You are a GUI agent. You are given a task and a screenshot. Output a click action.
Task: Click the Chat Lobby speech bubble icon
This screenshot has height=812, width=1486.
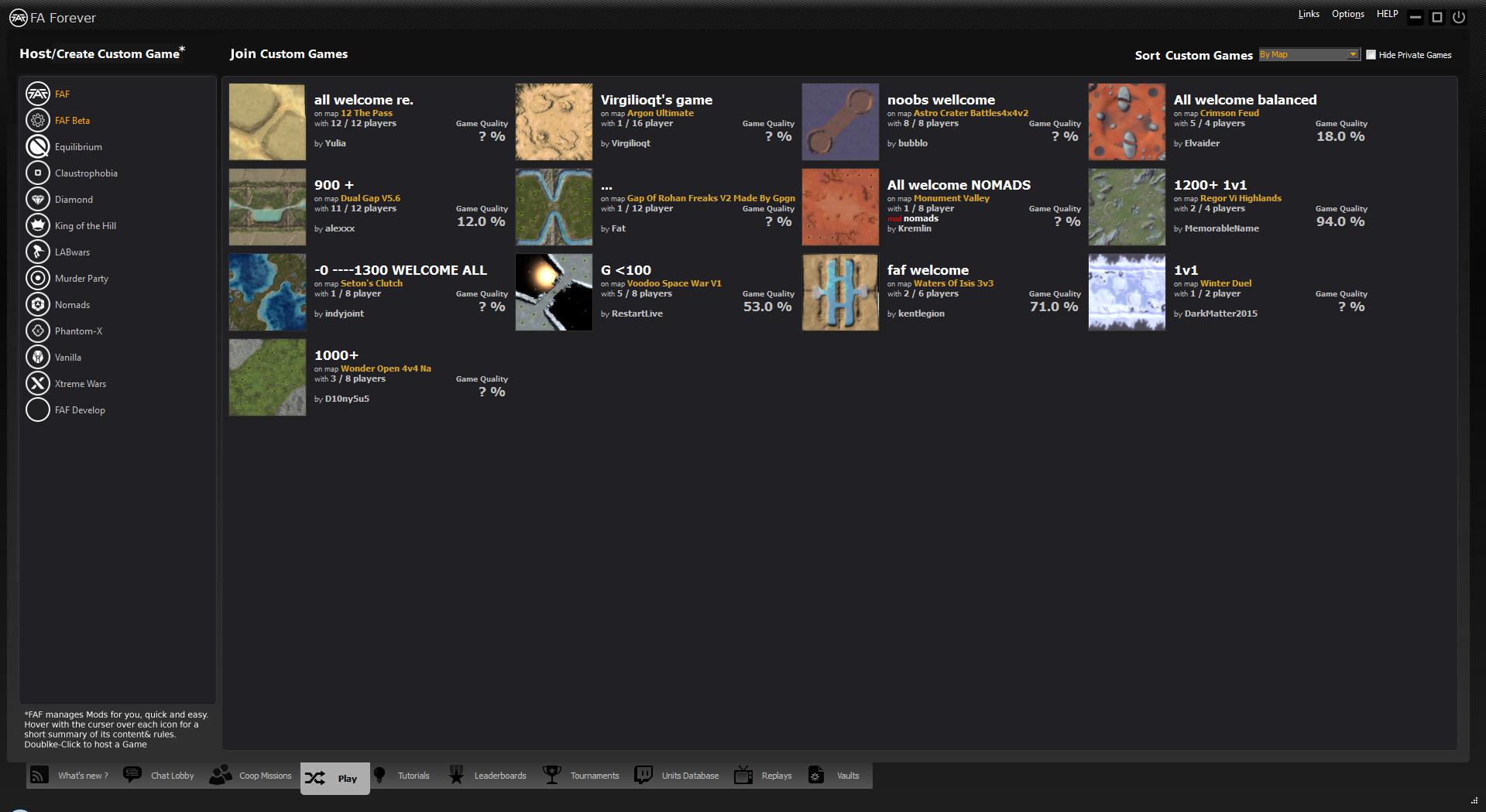pyautogui.click(x=132, y=775)
